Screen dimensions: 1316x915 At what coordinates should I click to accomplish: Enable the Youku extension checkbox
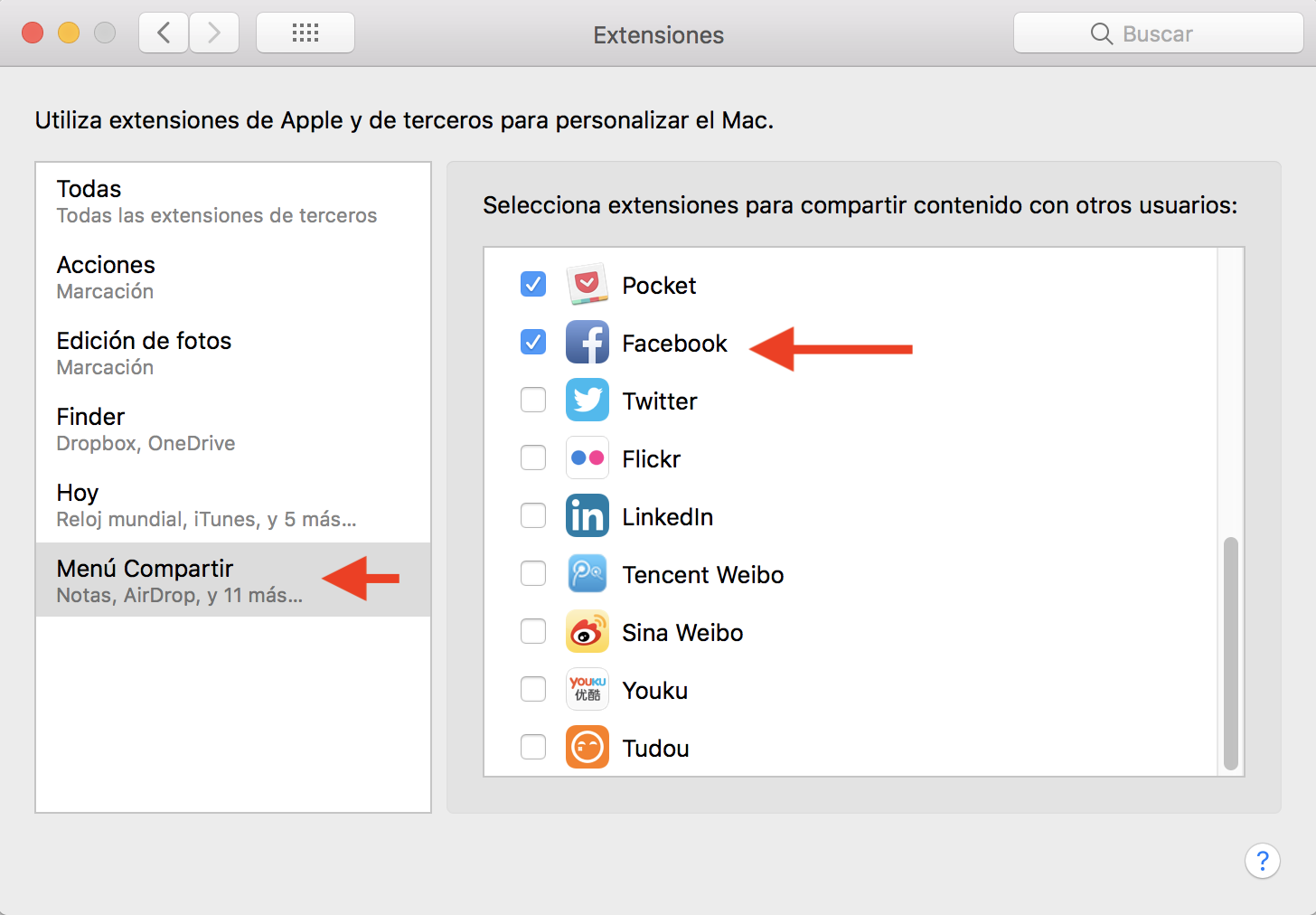tap(533, 689)
